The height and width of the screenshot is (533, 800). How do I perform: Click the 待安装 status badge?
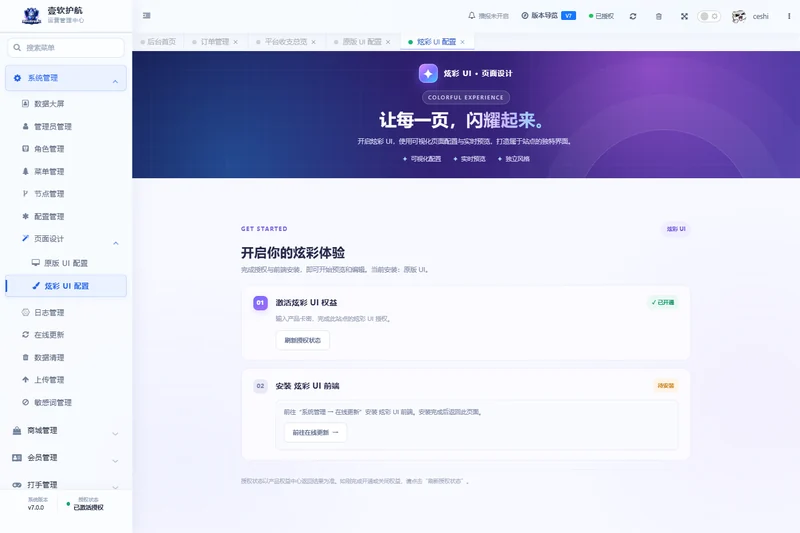pos(666,386)
